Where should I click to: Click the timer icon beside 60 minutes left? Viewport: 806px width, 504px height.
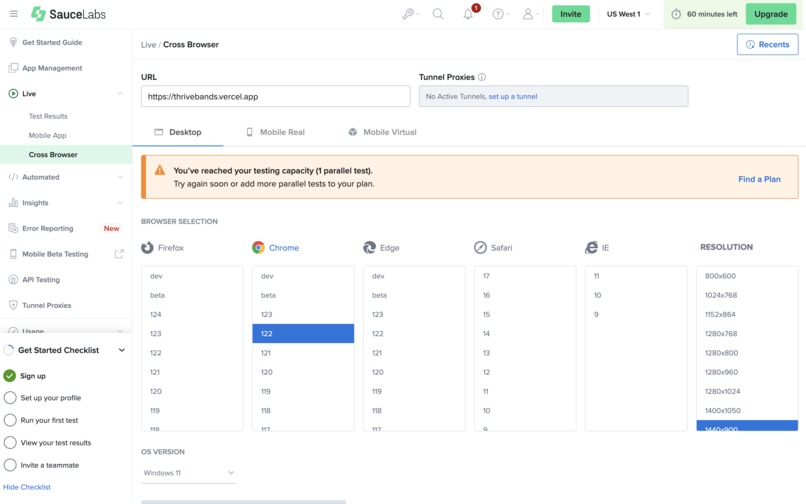coord(676,14)
